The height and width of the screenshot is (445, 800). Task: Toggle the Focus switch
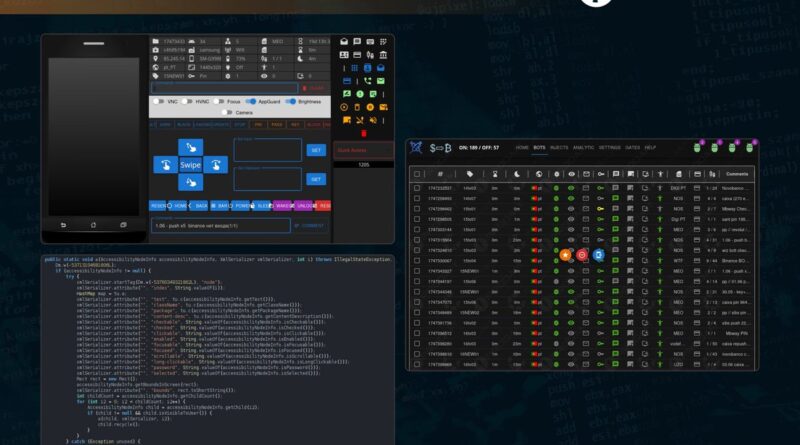(218, 102)
